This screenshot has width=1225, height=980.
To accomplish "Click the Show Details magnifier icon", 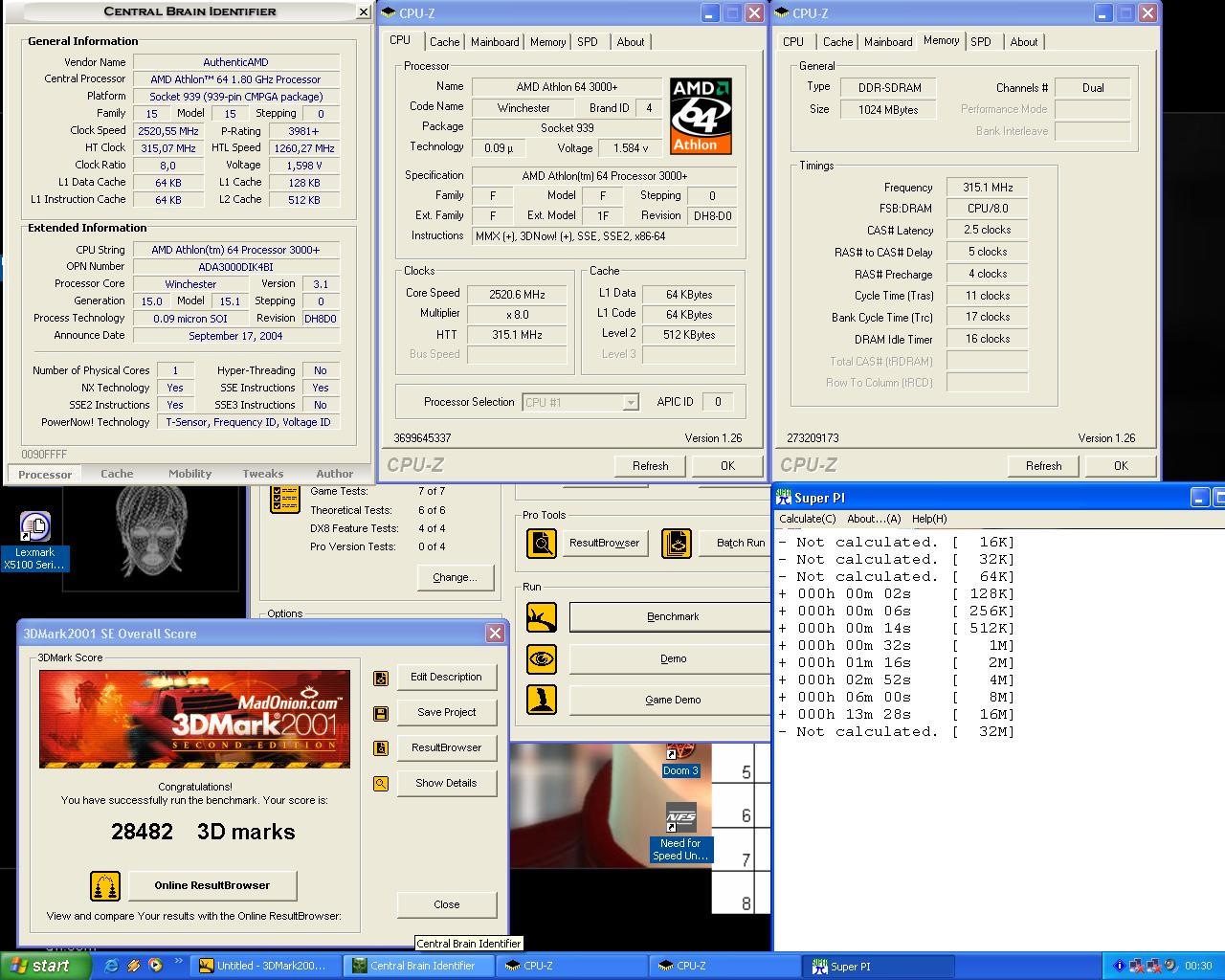I will [x=381, y=784].
